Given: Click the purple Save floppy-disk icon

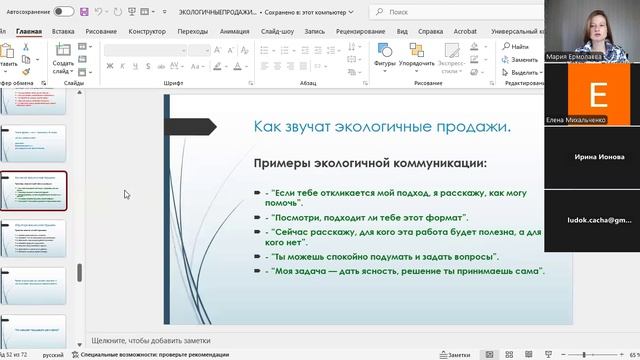Looking at the screenshot, I should coord(84,11).
